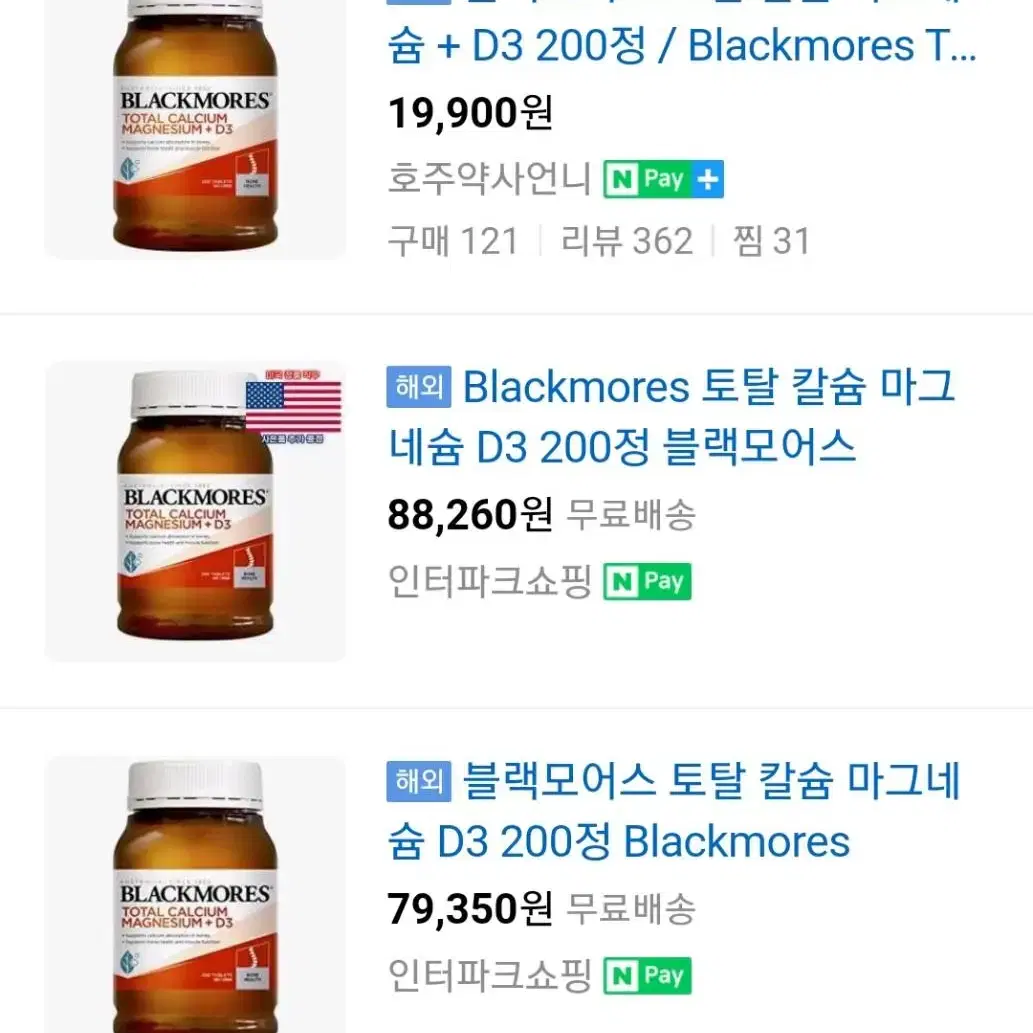1033x1033 pixels.
Task: Click the 리뷰 362 review count
Action: [x=627, y=240]
